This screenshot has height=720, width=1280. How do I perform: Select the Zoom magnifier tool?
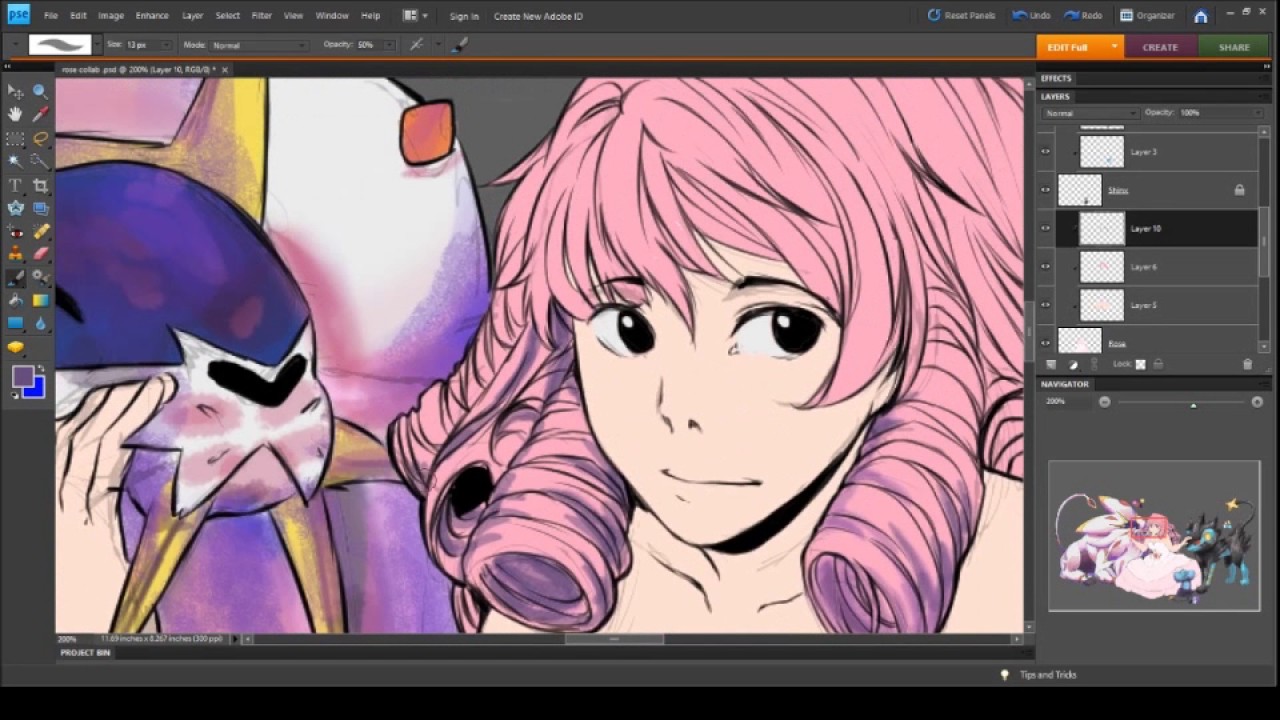(40, 91)
